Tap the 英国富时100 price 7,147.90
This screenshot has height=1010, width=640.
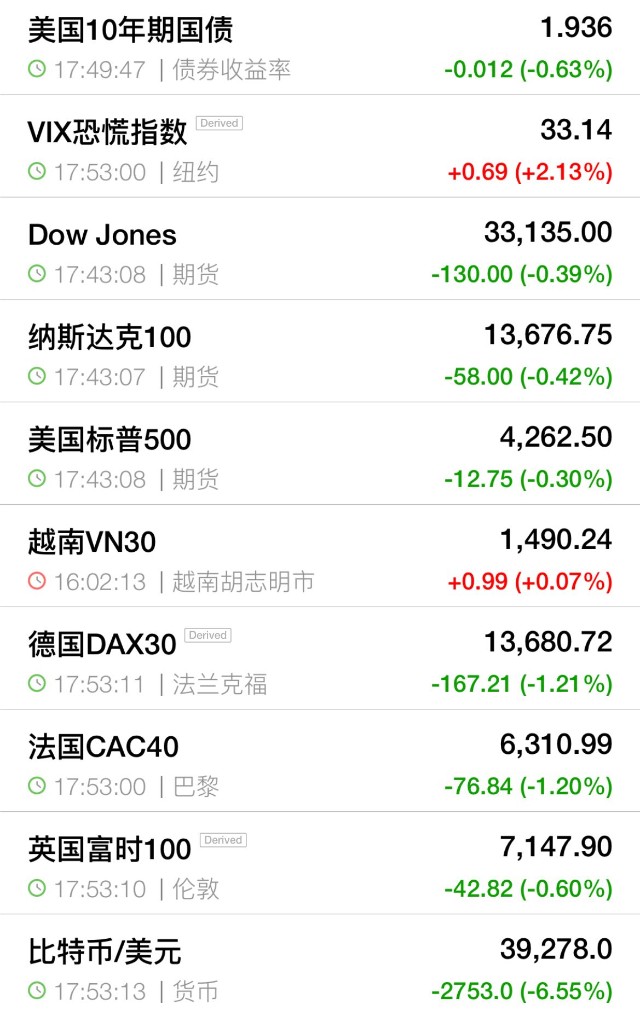coord(555,847)
